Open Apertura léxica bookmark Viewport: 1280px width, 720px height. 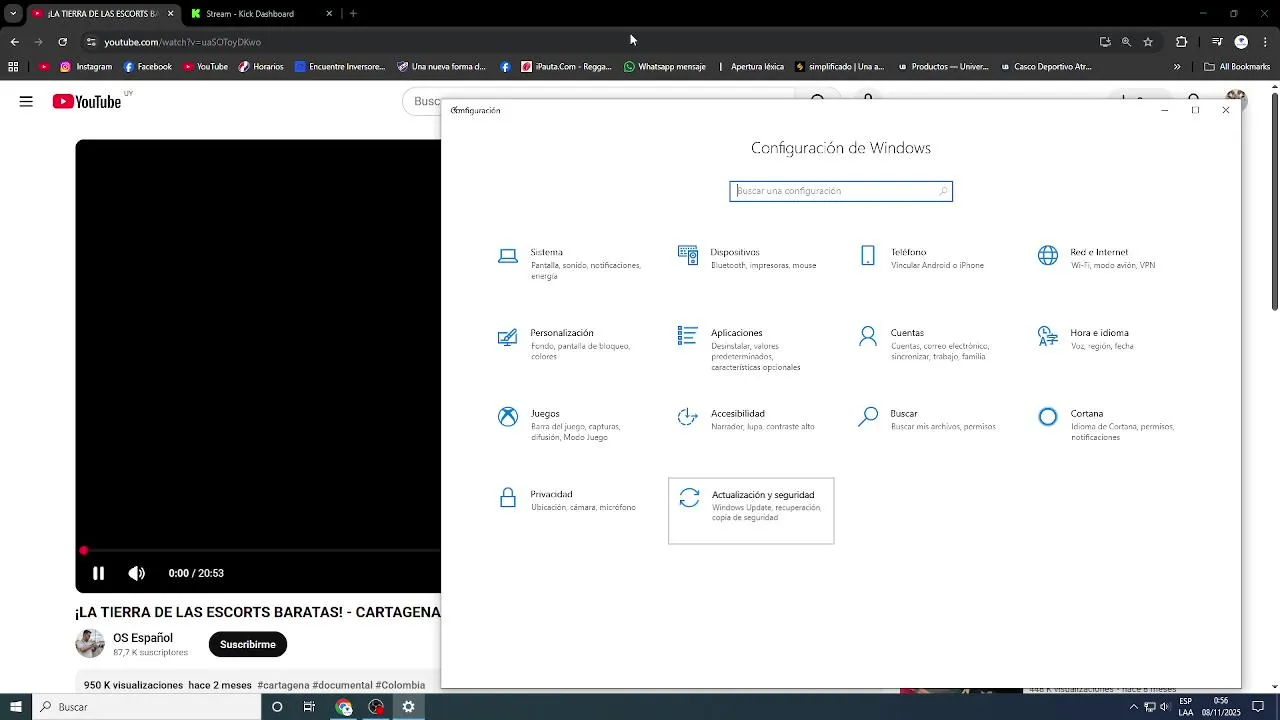(x=750, y=67)
